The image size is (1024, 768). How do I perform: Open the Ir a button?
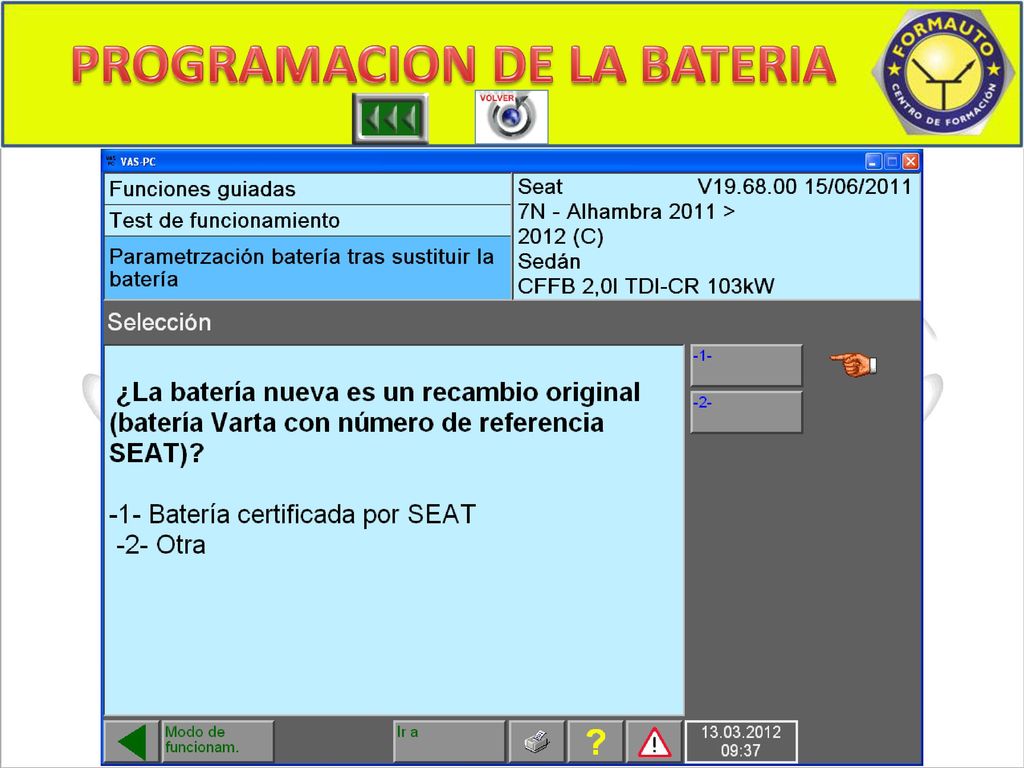pyautogui.click(x=449, y=741)
